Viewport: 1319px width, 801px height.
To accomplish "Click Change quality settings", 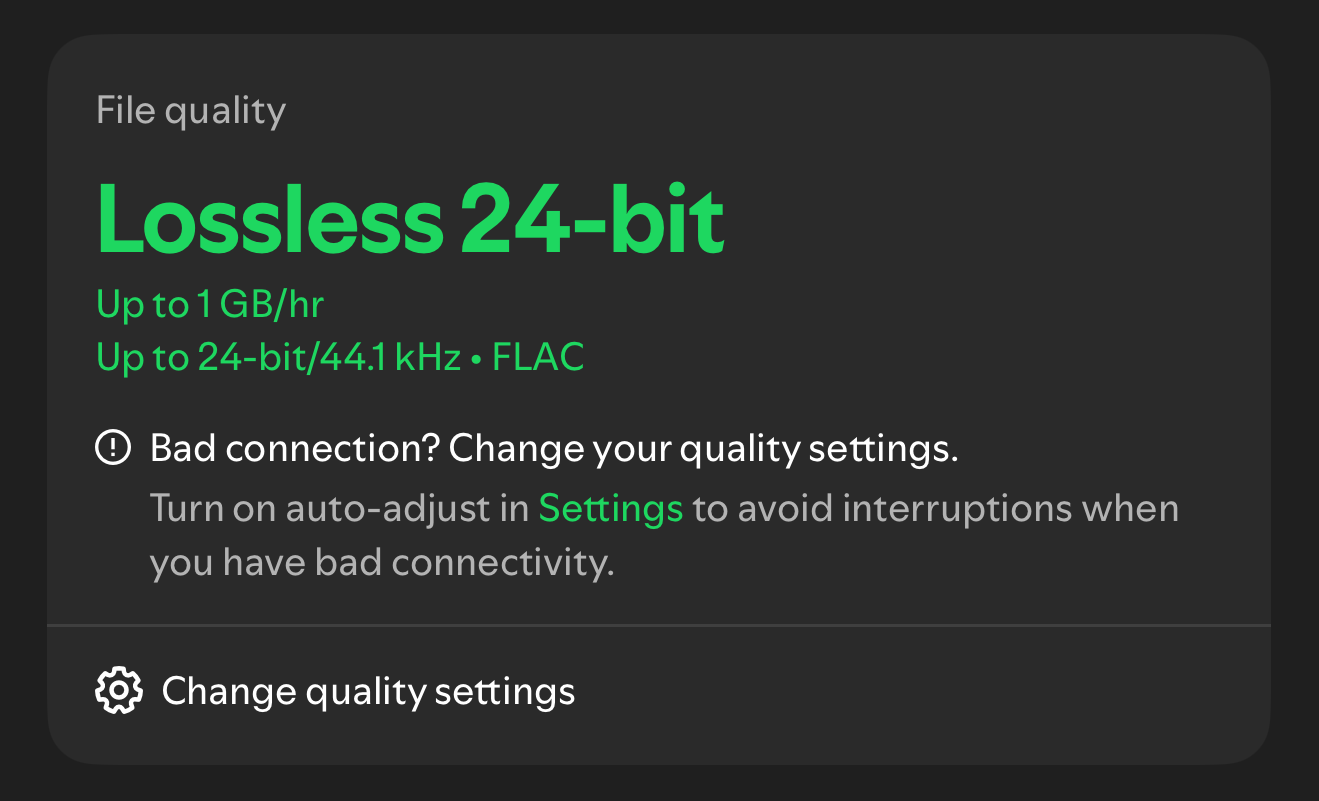I will pos(368,691).
